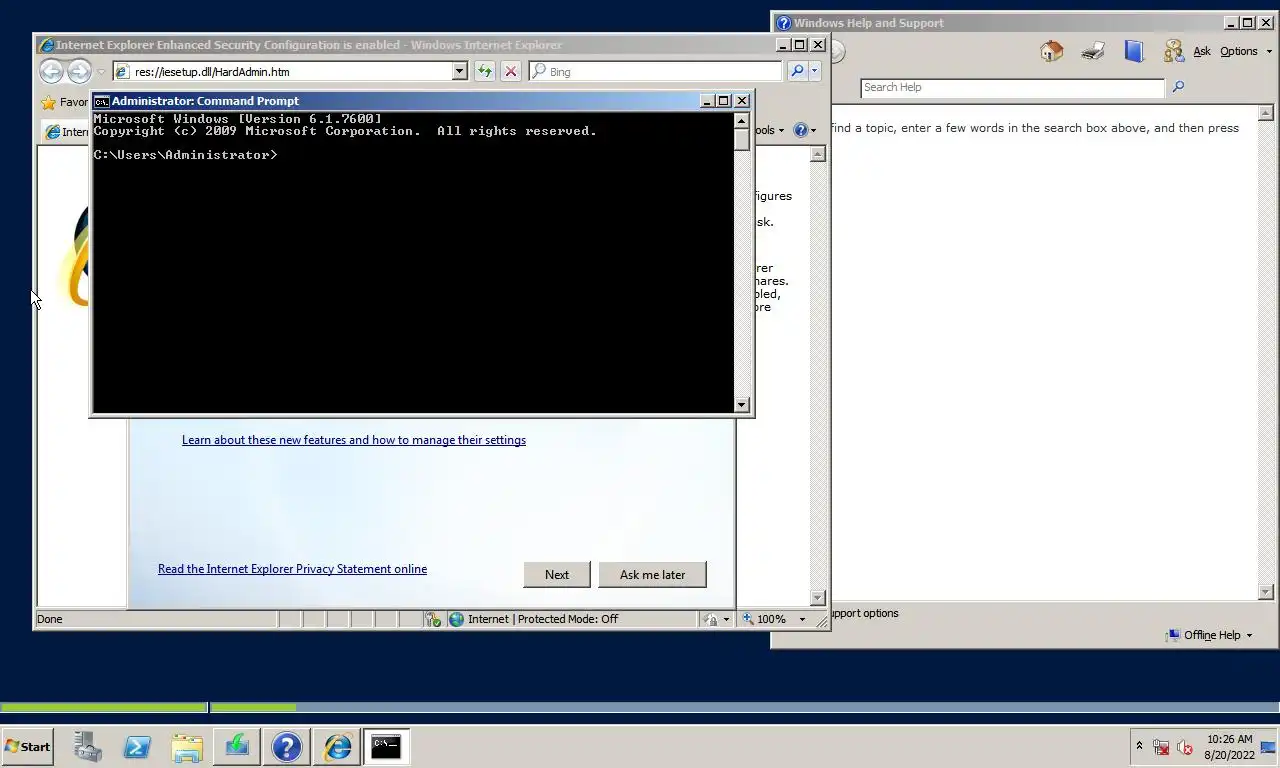
Task: Launch Windows PowerShell from the taskbar
Action: (x=137, y=746)
